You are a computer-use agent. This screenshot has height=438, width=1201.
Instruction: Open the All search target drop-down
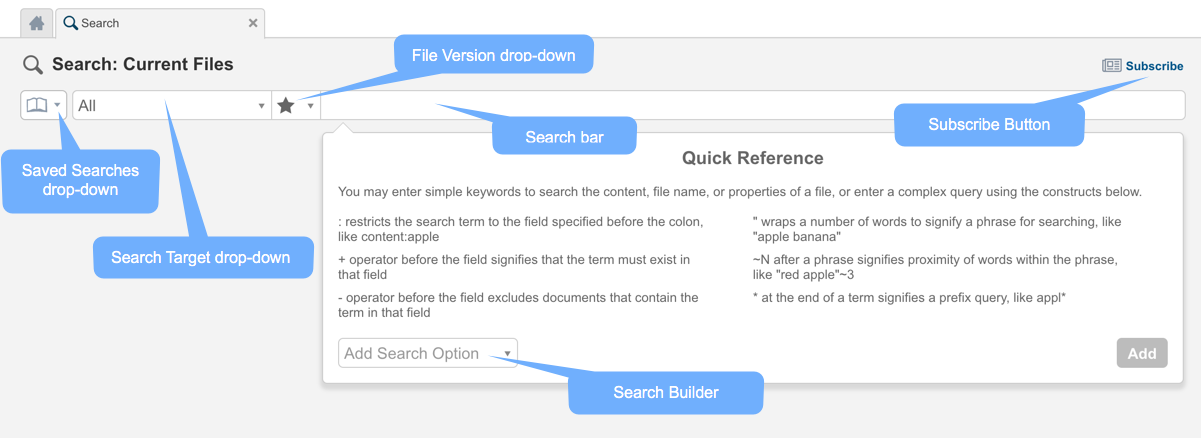[x=171, y=105]
